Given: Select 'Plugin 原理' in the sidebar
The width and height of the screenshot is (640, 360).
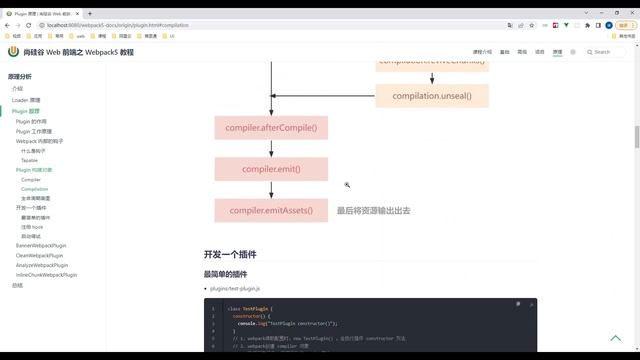Looking at the screenshot, I should coord(26,111).
